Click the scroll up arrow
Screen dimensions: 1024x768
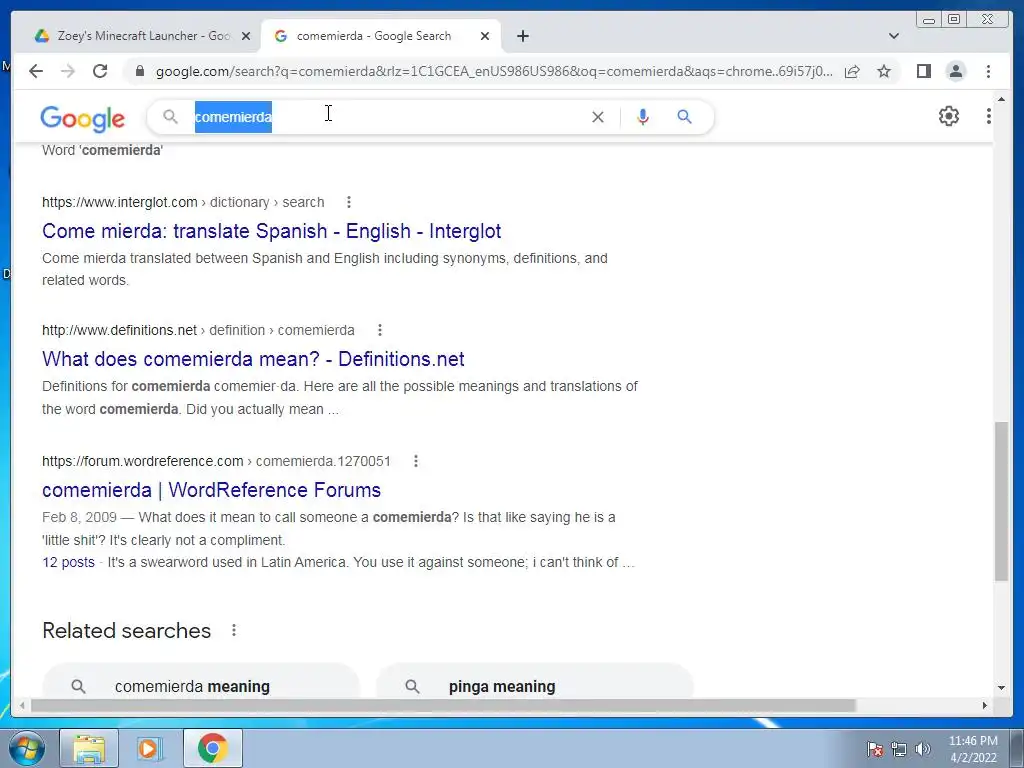(1001, 99)
